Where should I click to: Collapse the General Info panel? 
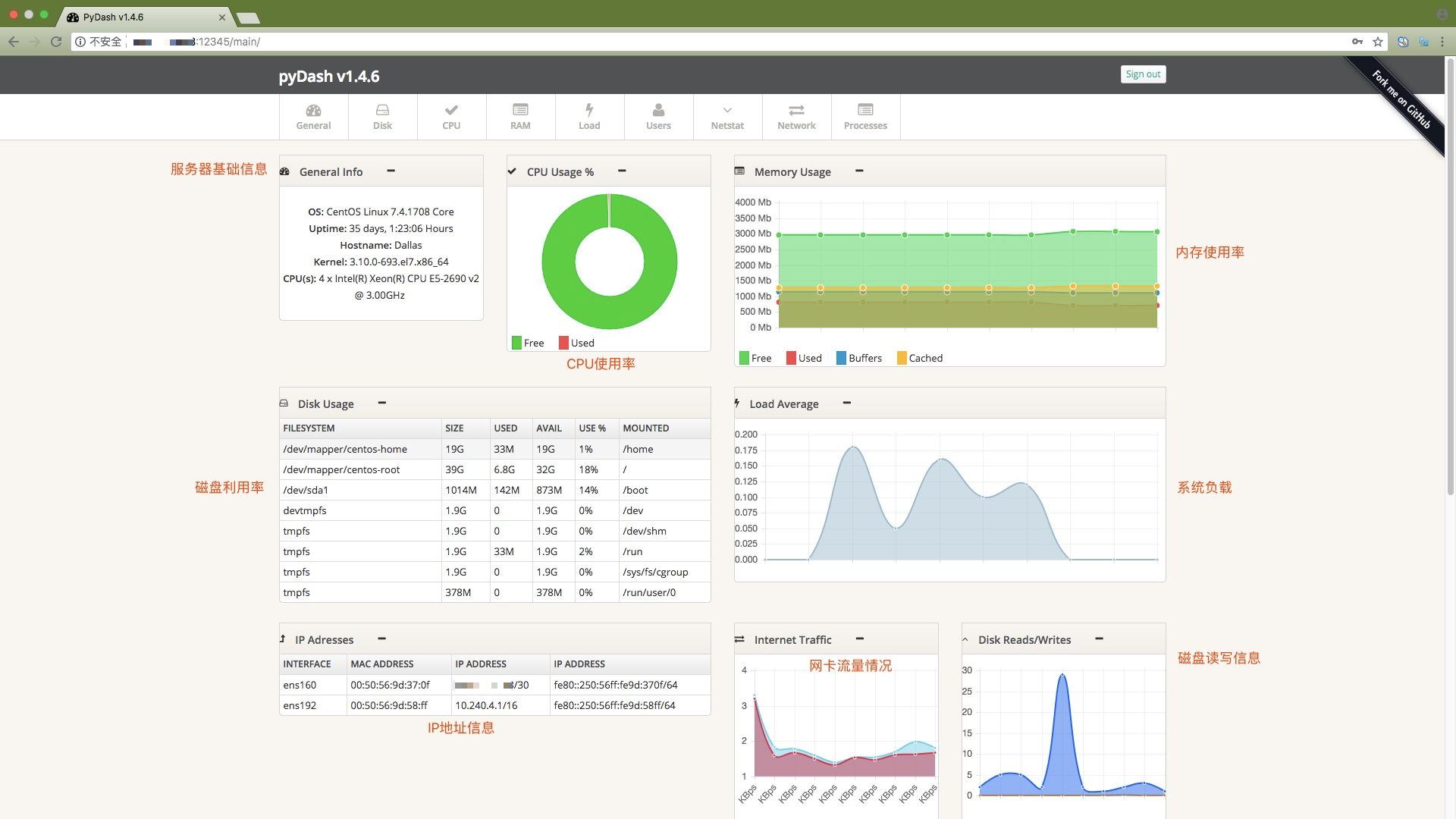[391, 171]
